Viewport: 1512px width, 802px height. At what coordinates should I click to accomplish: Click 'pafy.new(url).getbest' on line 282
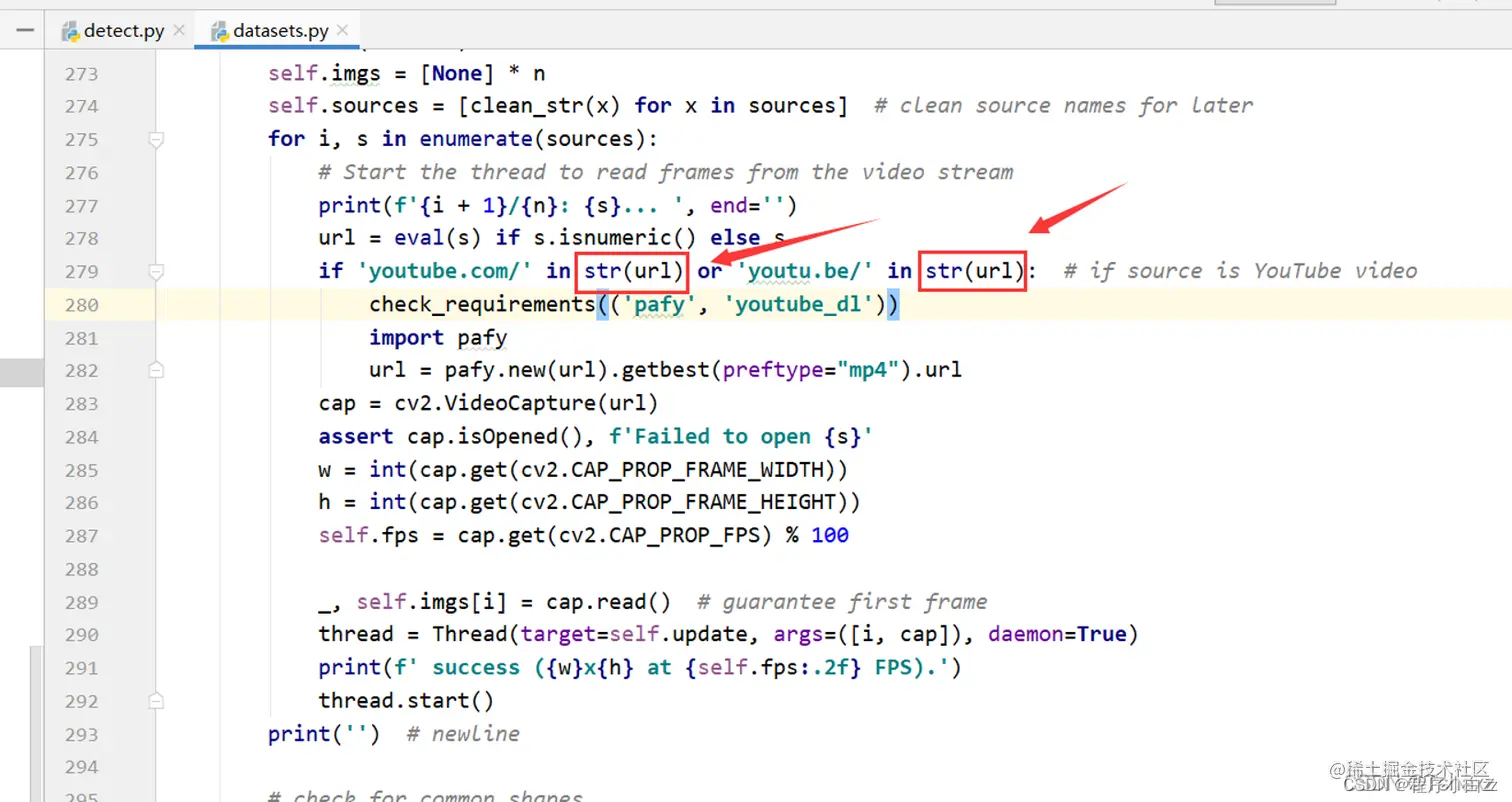click(578, 370)
